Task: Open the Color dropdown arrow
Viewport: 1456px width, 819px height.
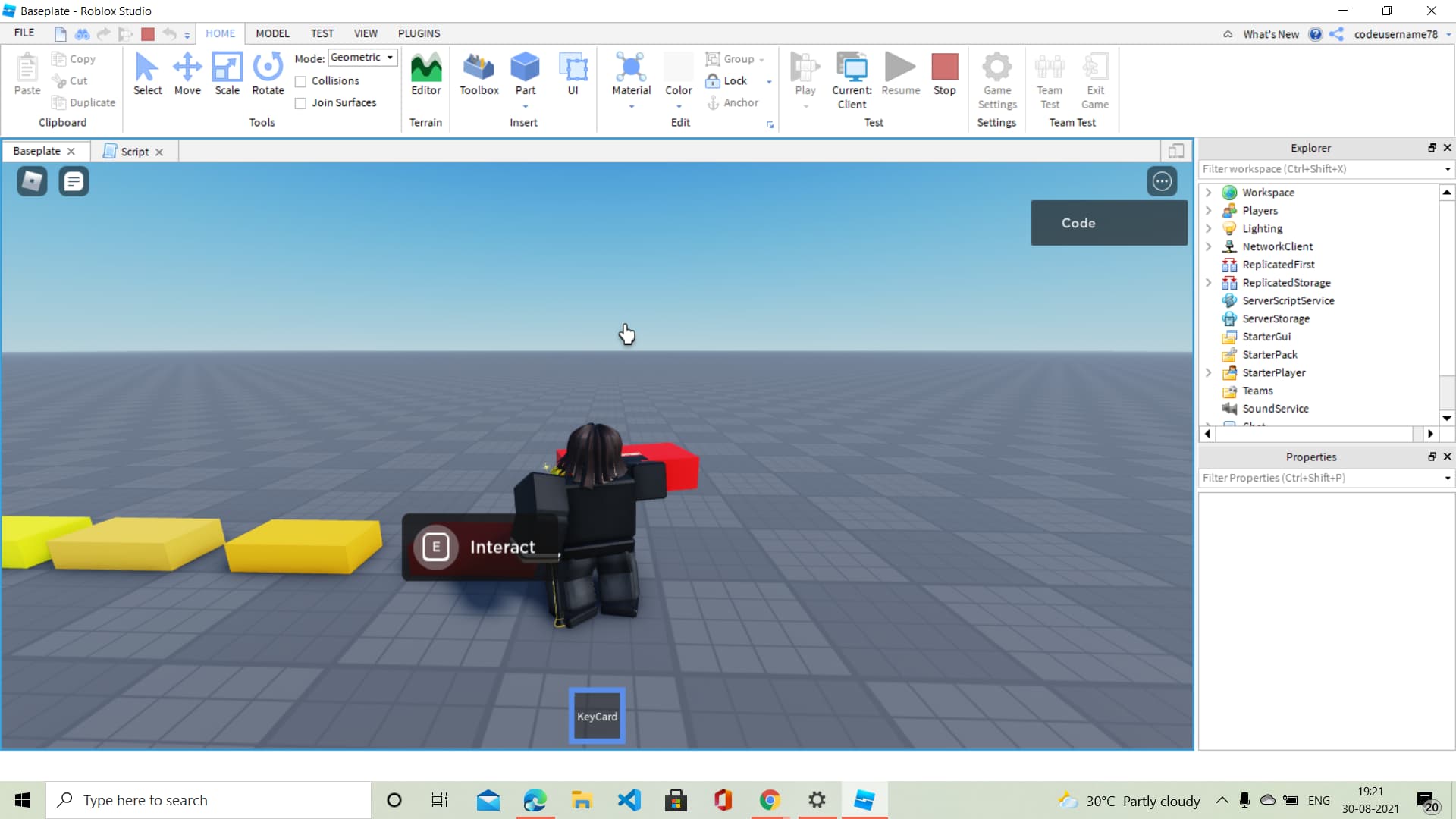Action: coord(678,107)
